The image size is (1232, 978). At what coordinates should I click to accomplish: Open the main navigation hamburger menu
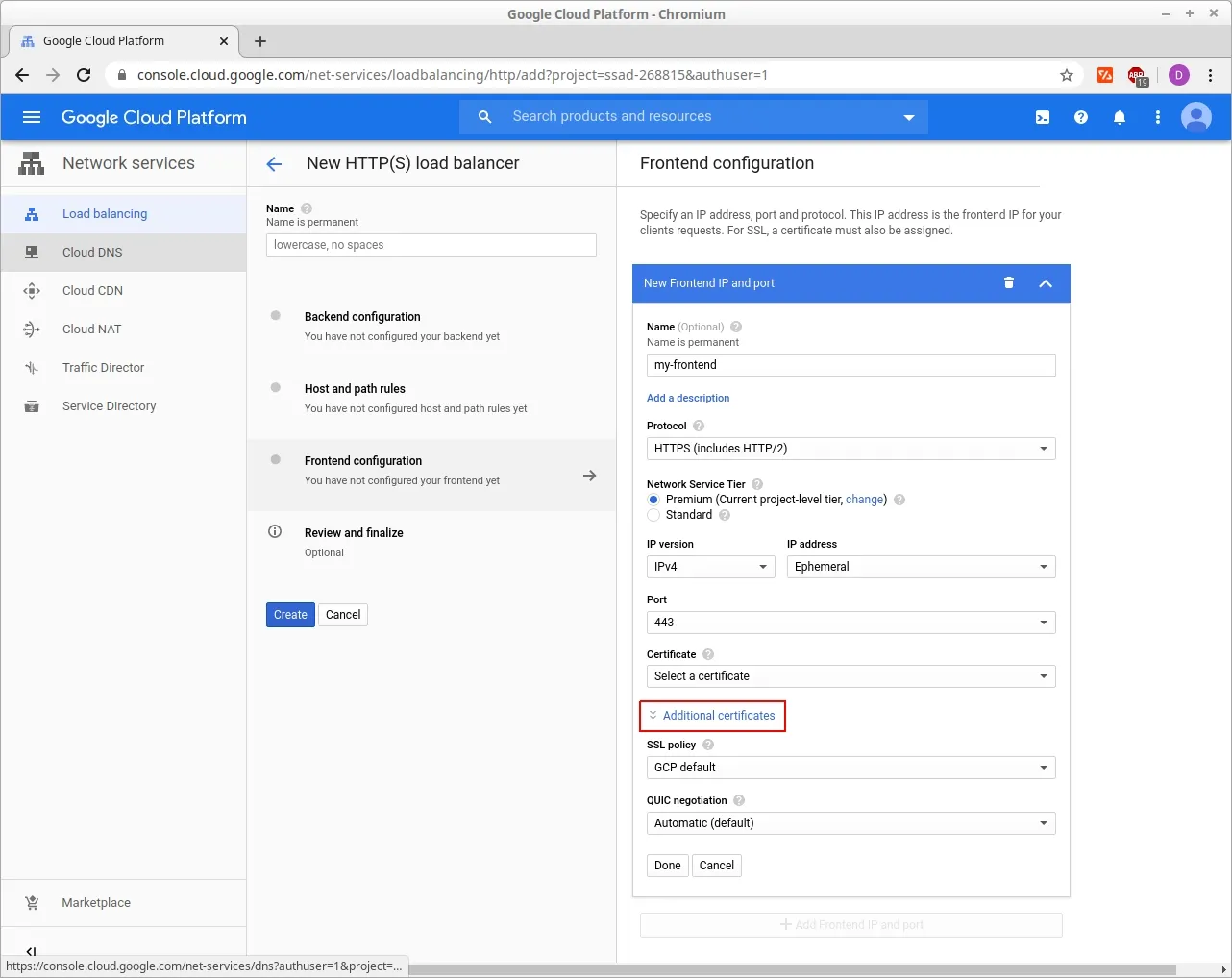click(32, 117)
